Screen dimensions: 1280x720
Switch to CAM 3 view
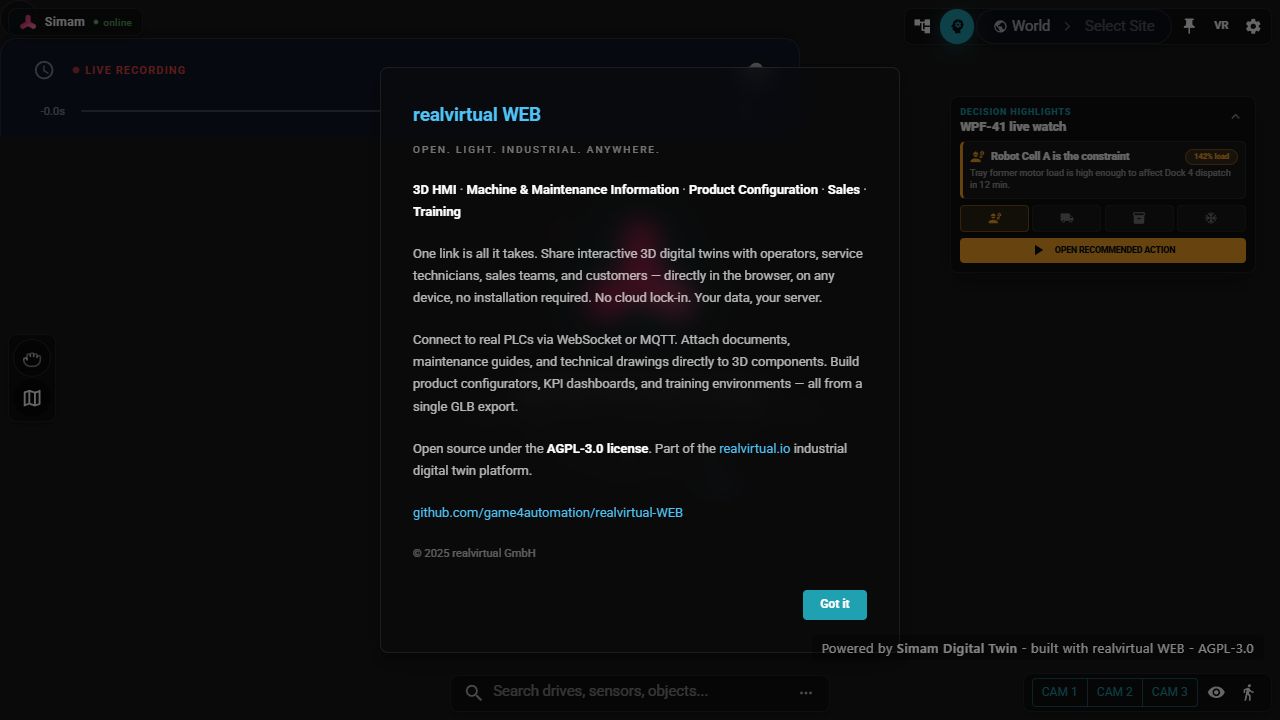1170,692
